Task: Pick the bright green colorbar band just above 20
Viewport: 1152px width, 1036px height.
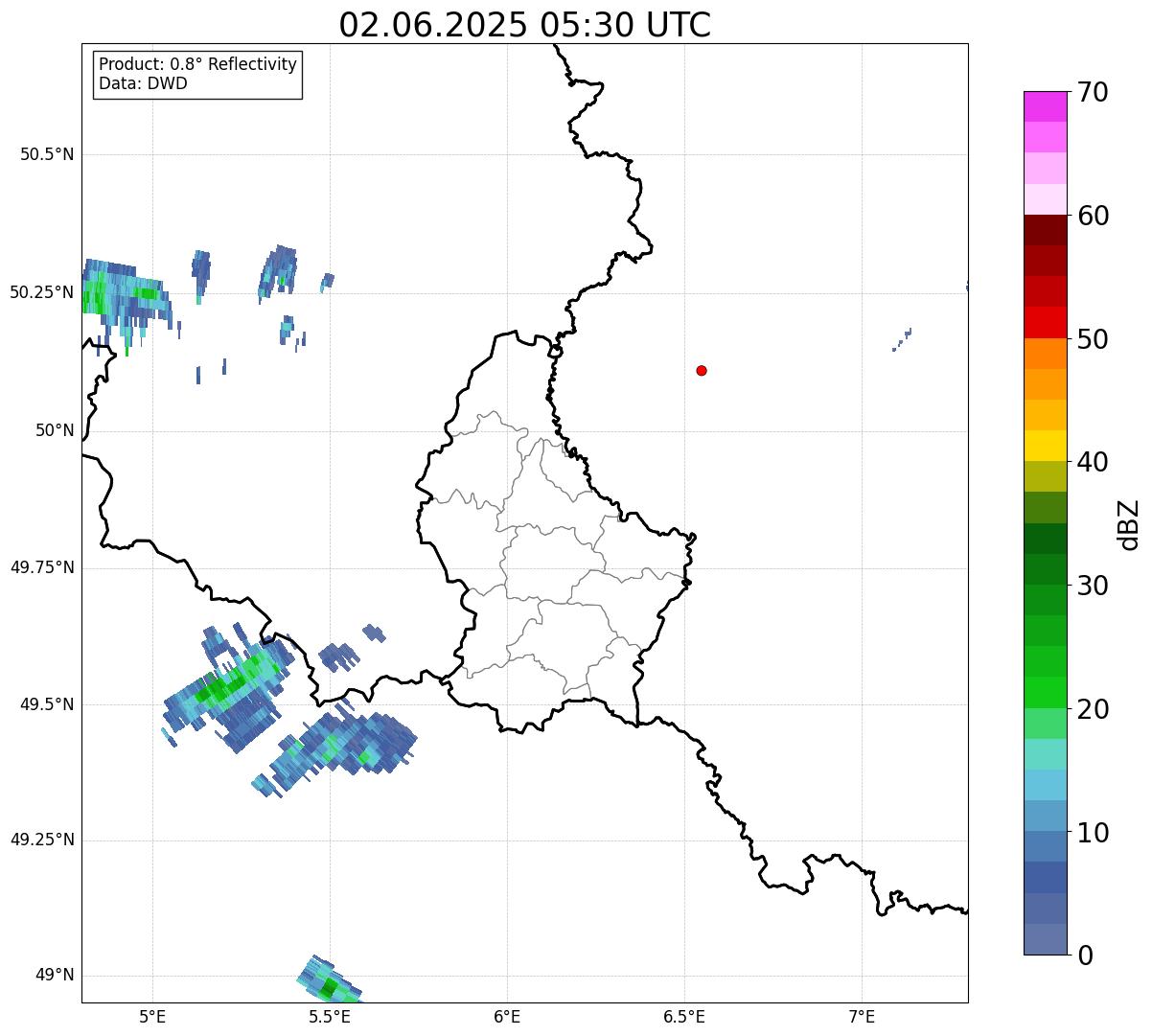Action: 1045,693
